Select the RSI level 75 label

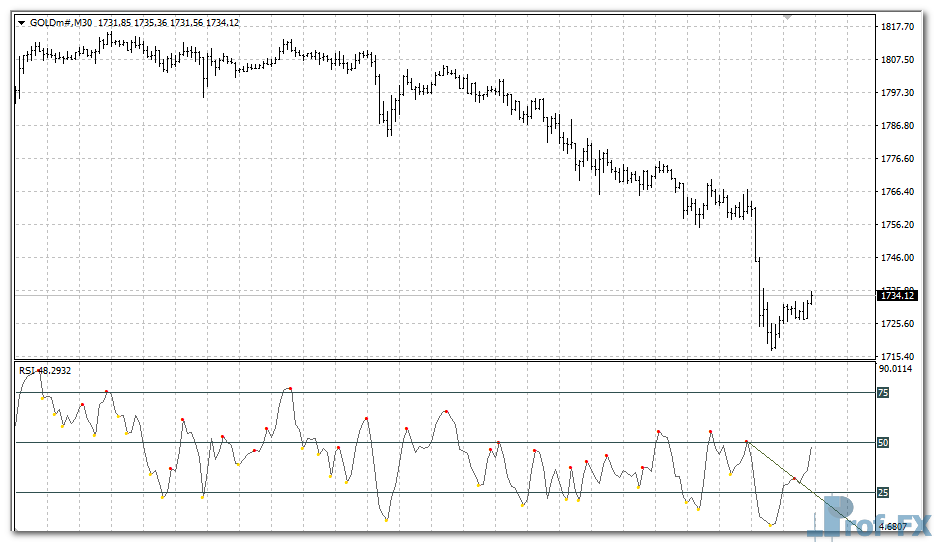tap(883, 393)
